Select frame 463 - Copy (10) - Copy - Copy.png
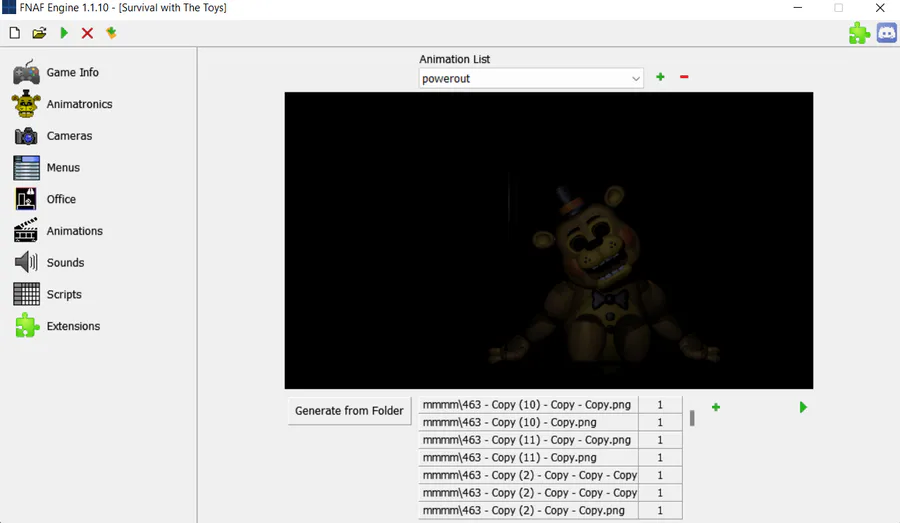This screenshot has width=900, height=523. pyautogui.click(x=528, y=405)
